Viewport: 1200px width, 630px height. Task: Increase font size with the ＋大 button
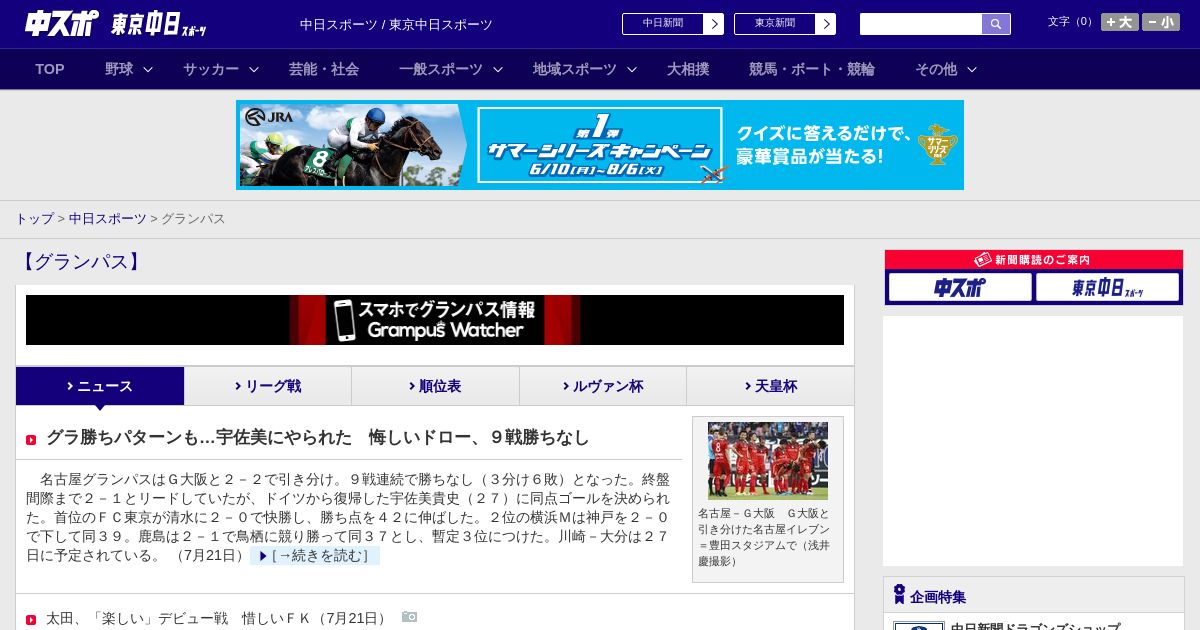1120,22
